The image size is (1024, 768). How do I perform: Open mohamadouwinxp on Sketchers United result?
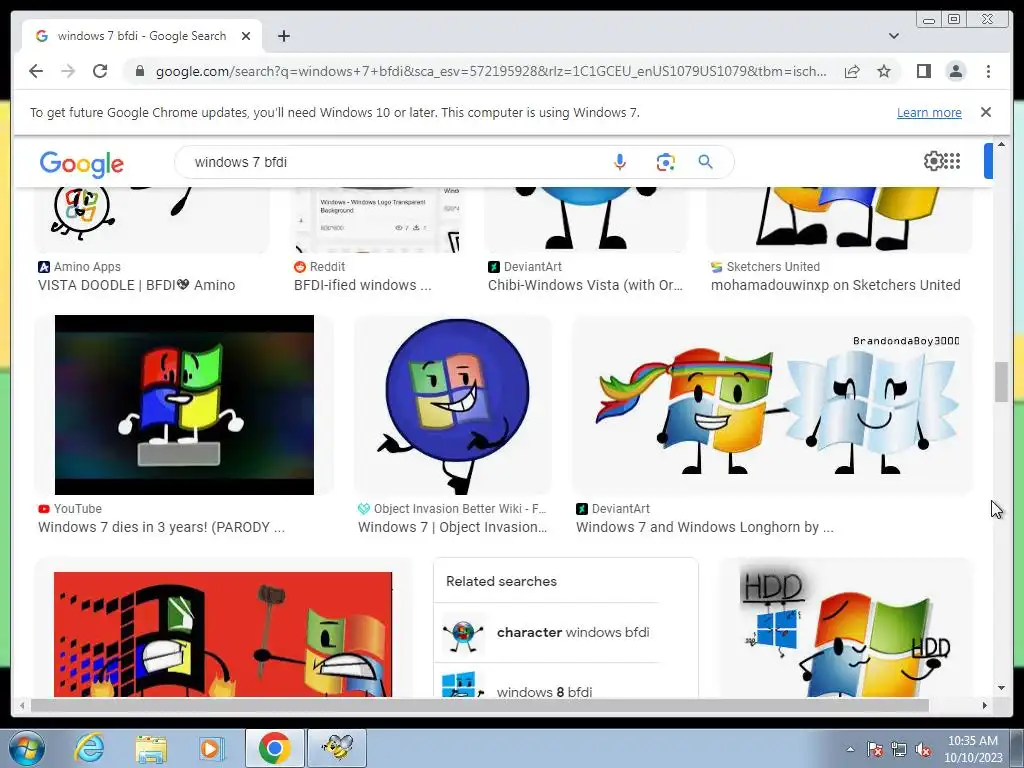[x=835, y=285]
